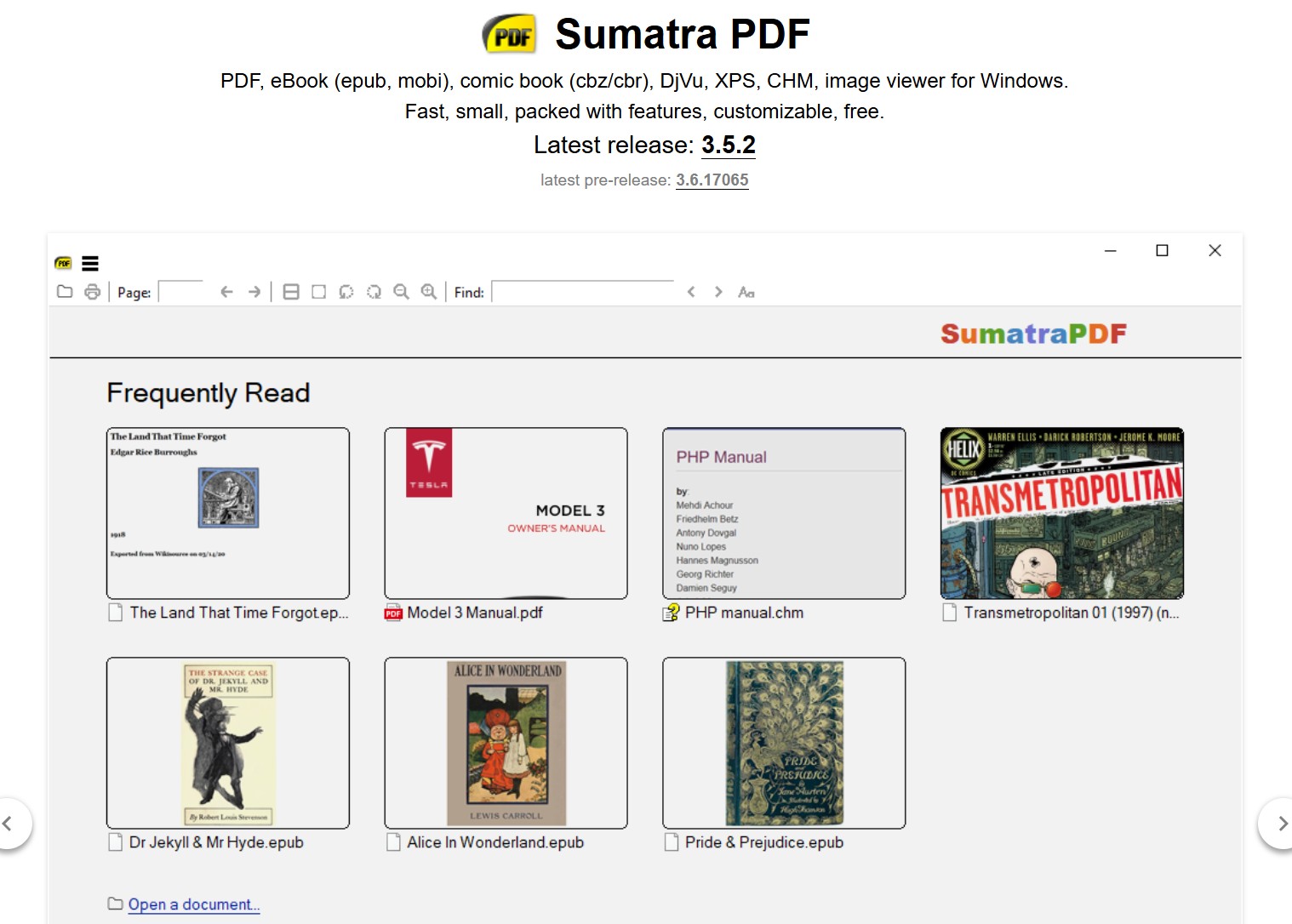Click the Print toolbar icon

tap(93, 292)
